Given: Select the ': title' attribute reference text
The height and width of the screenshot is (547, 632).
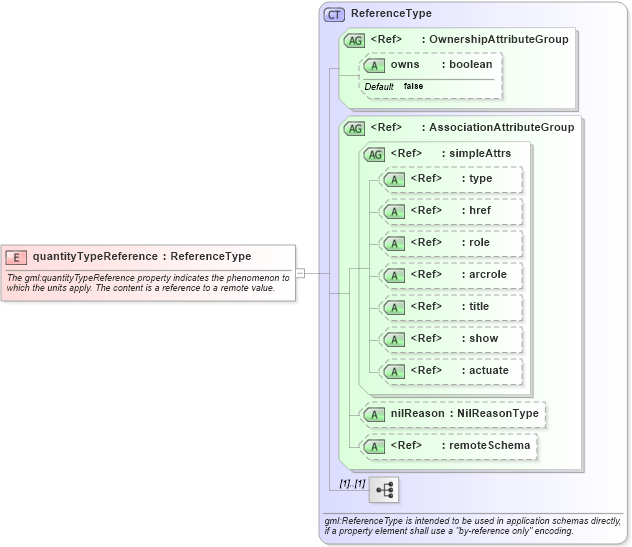Looking at the screenshot, I should 475,306.
